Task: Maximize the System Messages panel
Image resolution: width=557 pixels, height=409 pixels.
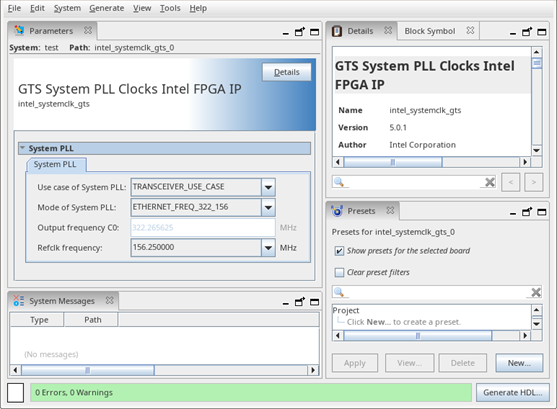Action: point(314,302)
